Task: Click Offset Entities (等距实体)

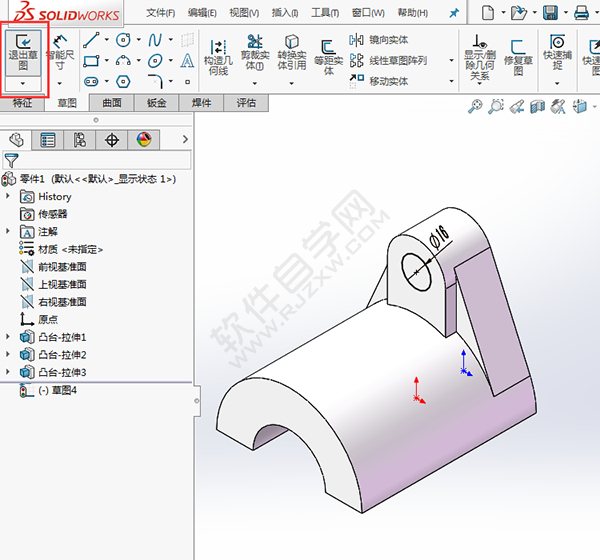Action: coord(328,57)
